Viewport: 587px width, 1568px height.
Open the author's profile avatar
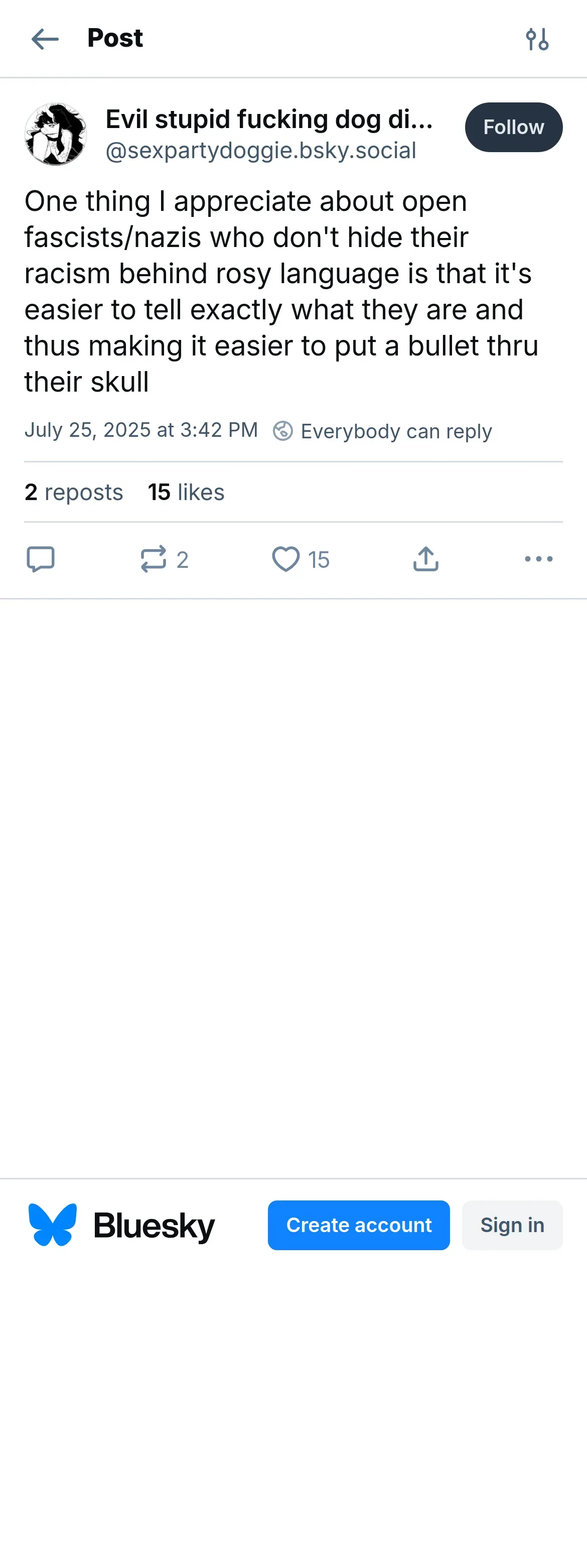coord(55,134)
